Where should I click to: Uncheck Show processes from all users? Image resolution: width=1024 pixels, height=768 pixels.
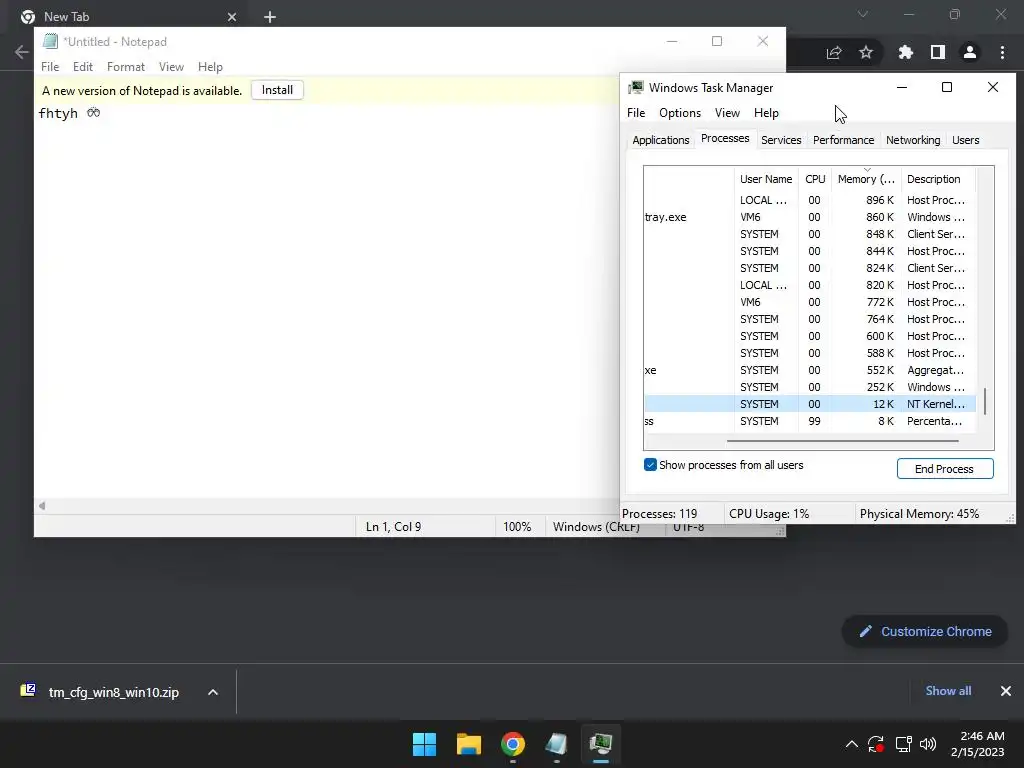coord(650,465)
